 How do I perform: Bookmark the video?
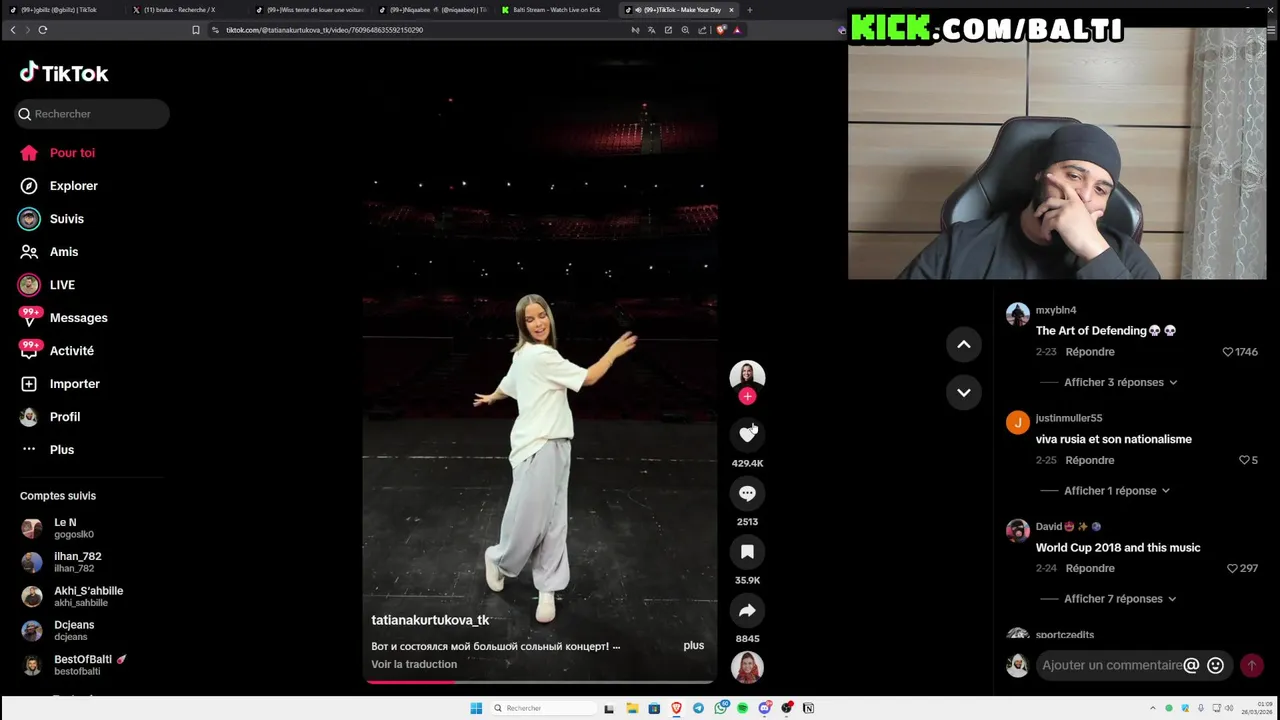tap(747, 552)
